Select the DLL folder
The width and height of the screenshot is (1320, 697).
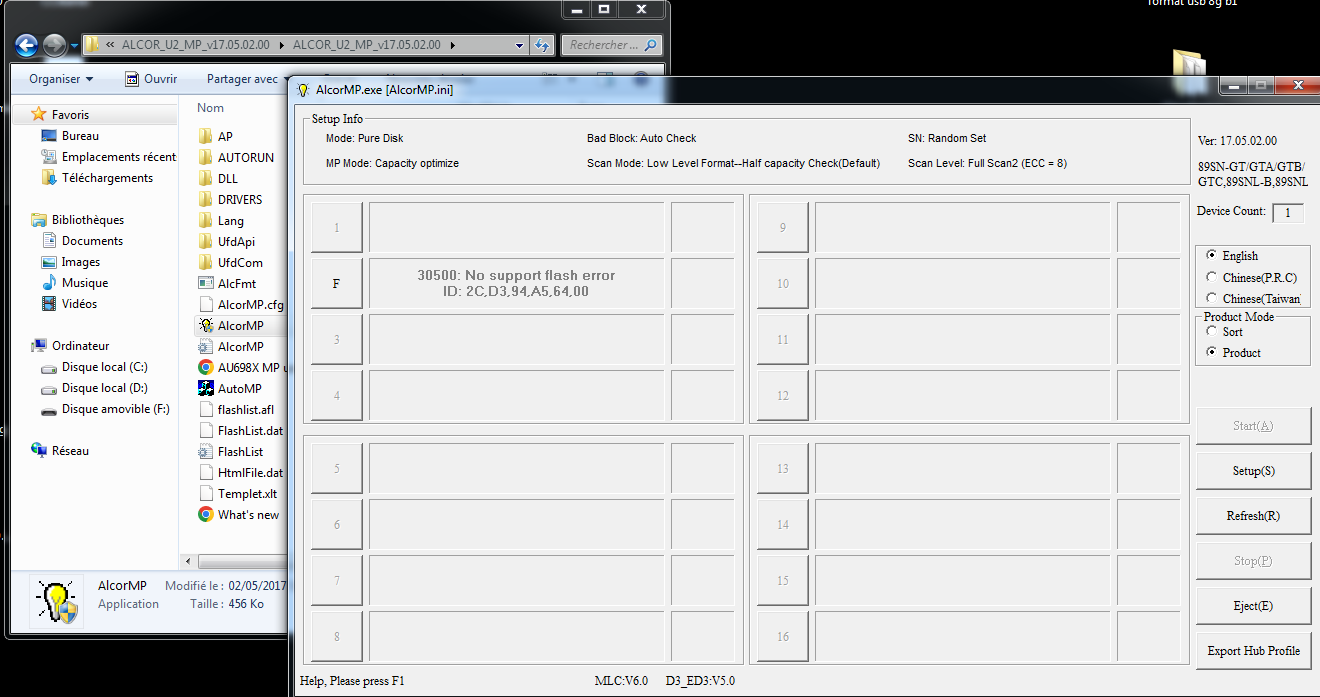coord(227,179)
